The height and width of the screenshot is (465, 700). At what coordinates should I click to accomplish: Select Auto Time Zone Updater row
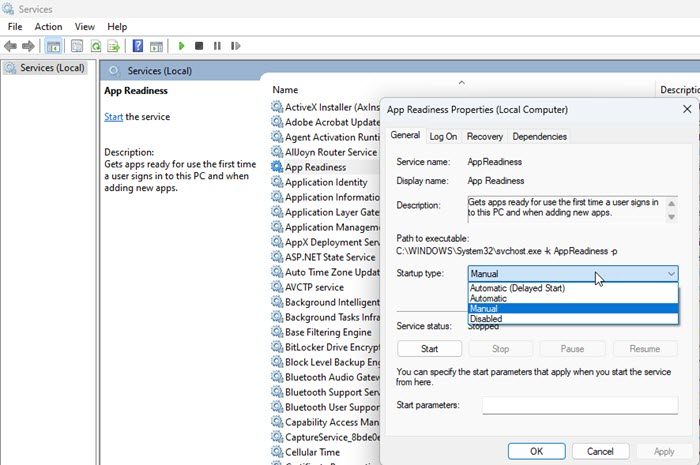[325, 272]
